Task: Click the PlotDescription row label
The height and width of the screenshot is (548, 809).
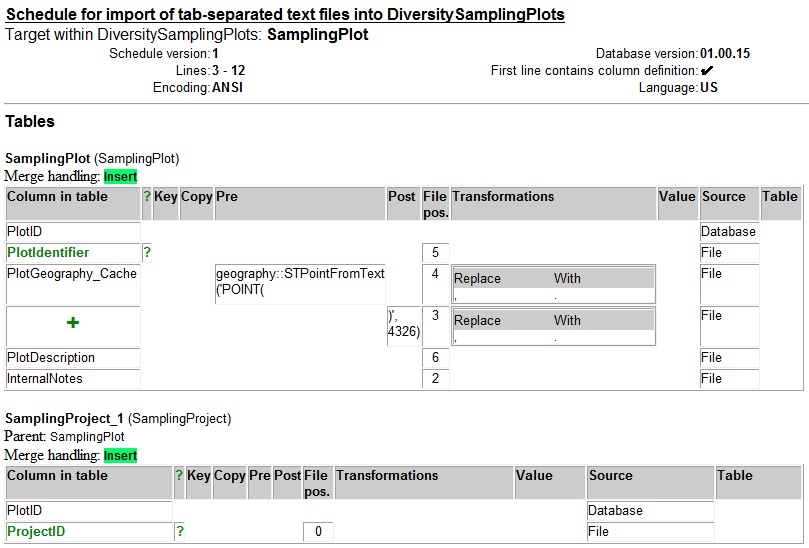Action: (51, 358)
